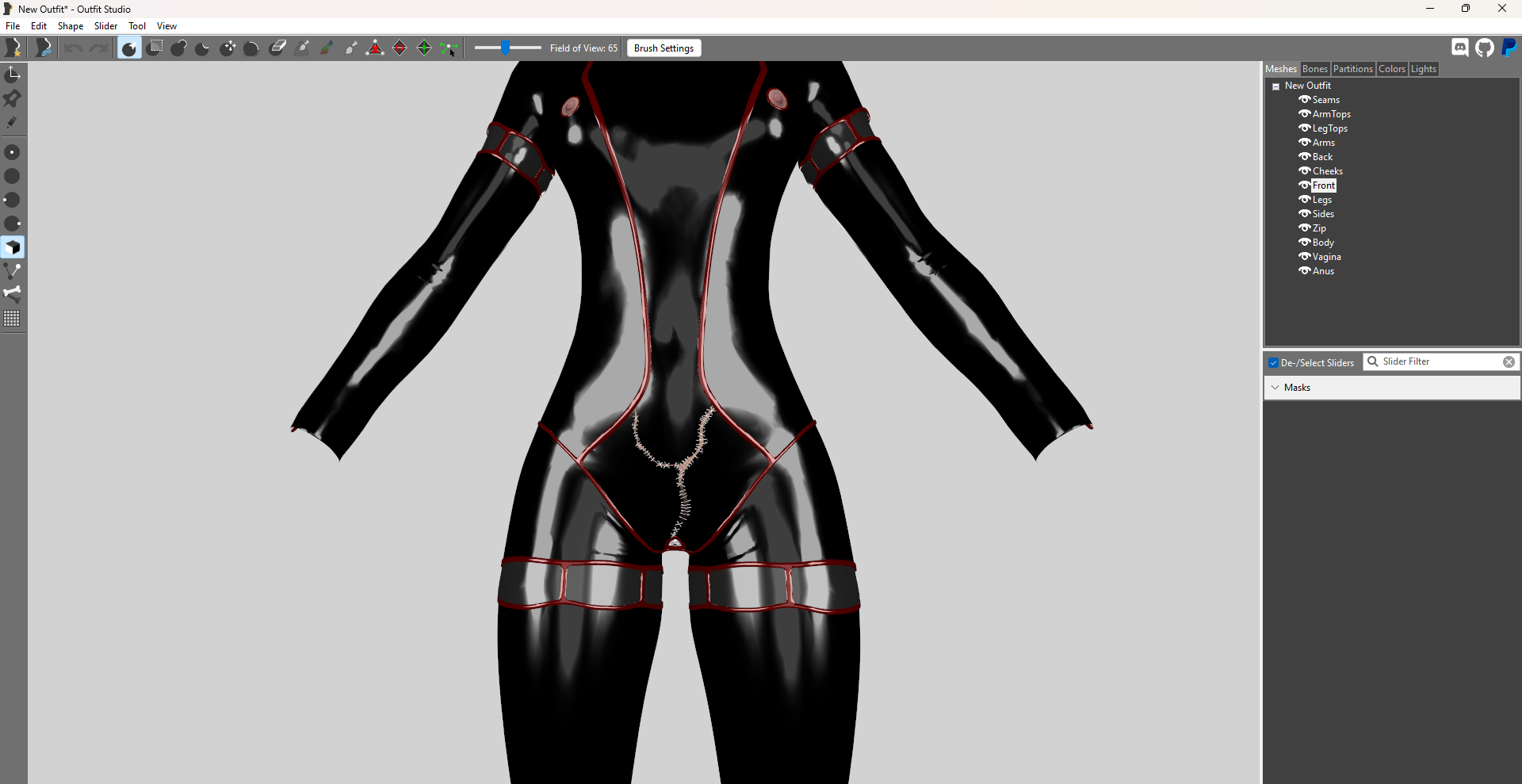
Task: Hide the Back mesh via eye icon
Action: 1304,156
